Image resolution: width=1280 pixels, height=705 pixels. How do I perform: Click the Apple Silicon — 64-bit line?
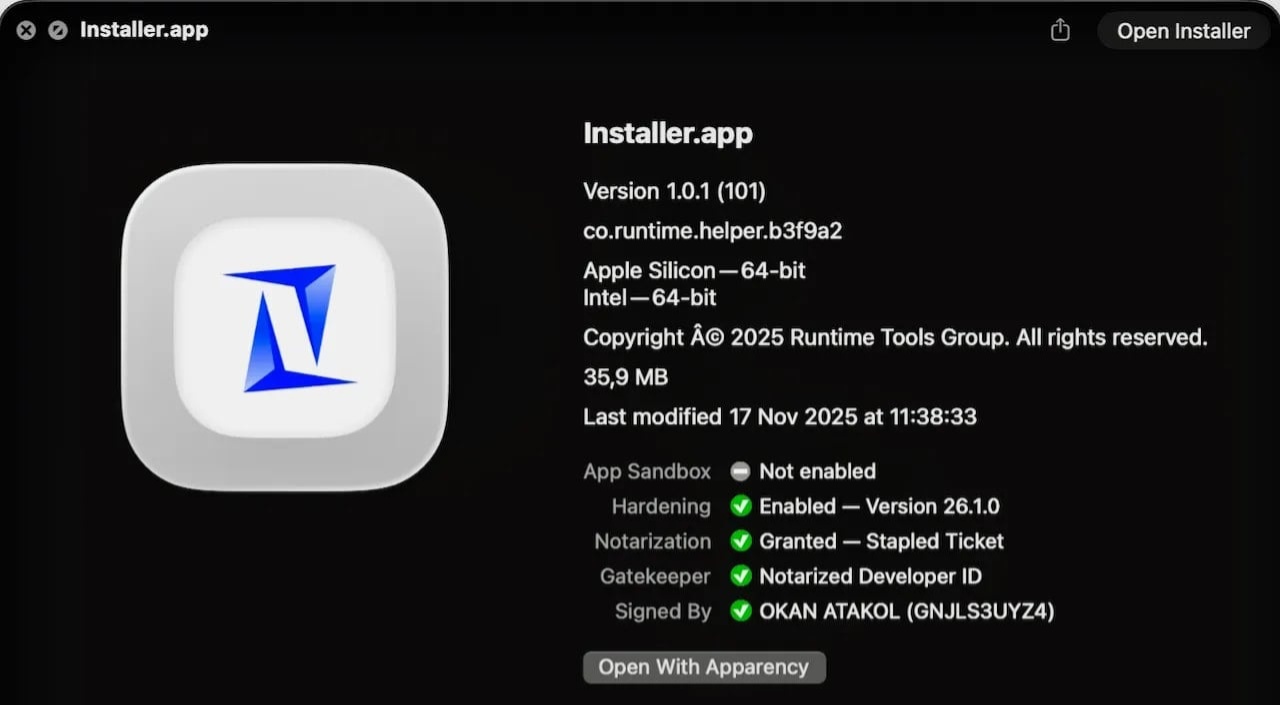coord(695,271)
